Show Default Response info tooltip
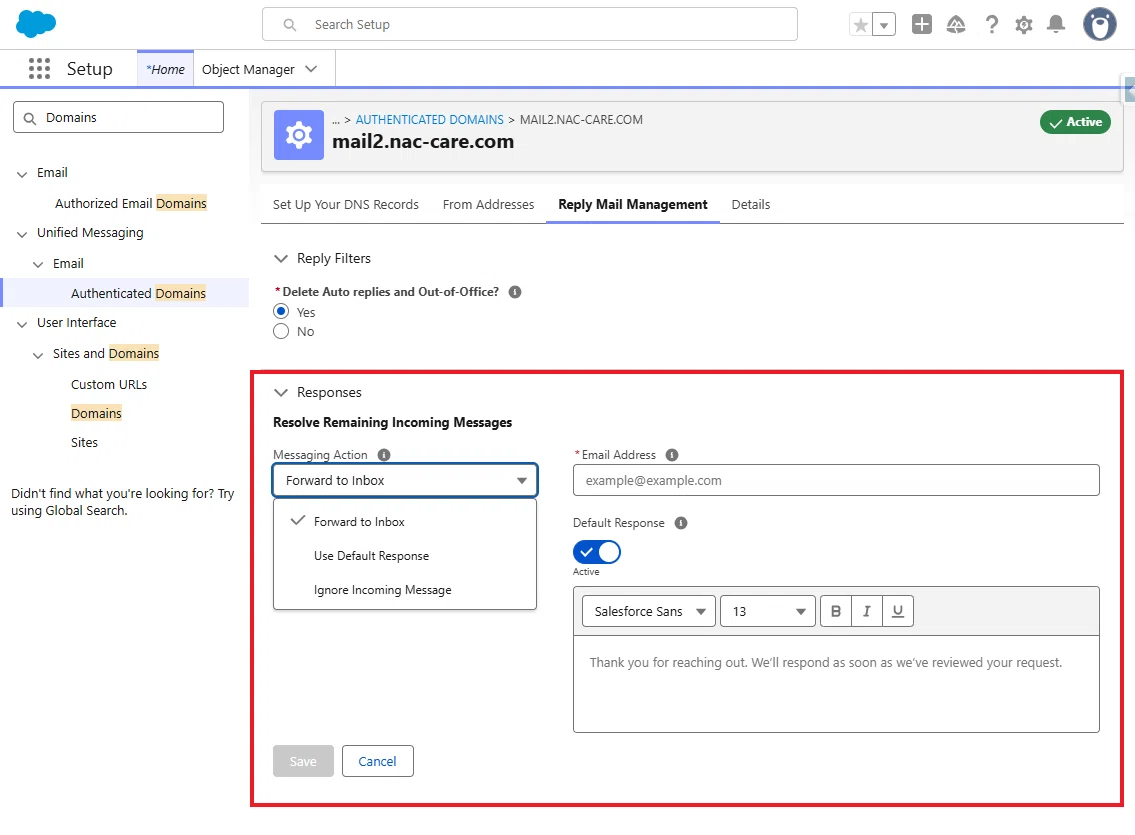 (x=680, y=523)
